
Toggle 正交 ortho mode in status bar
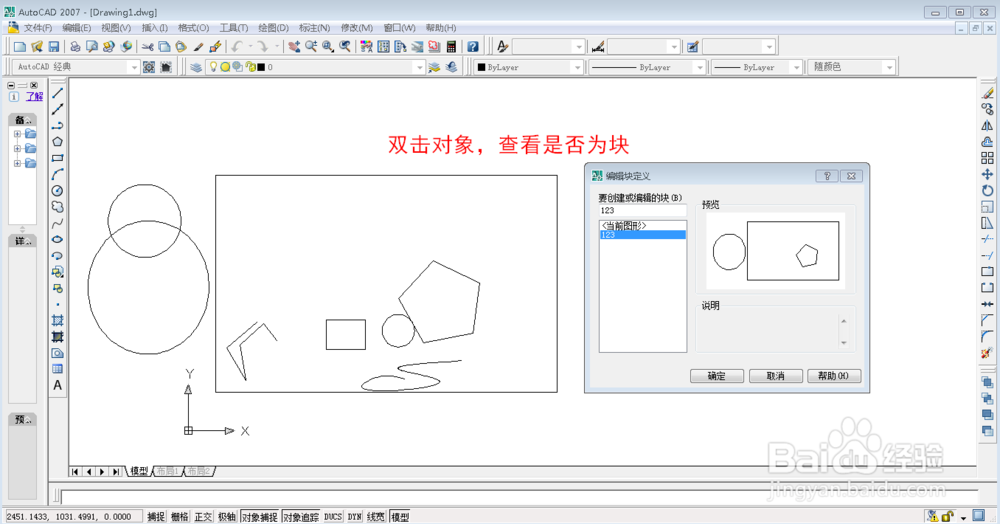tap(203, 516)
